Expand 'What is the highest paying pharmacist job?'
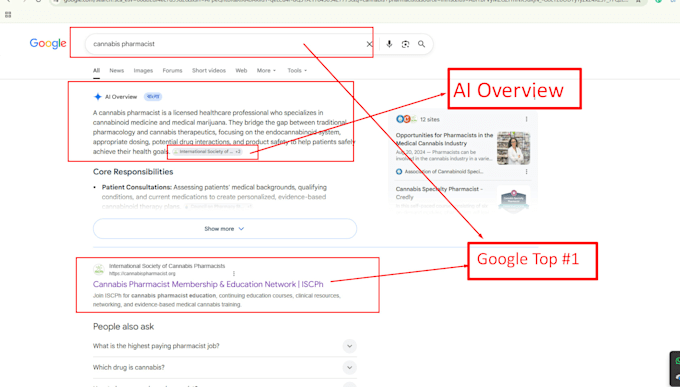680x387 pixels. 225,346
